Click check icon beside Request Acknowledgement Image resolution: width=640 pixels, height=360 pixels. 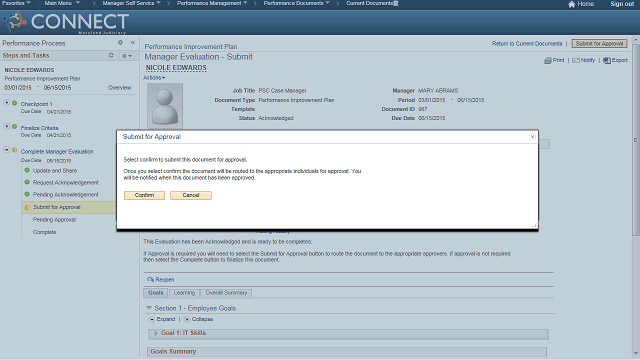point(27,182)
